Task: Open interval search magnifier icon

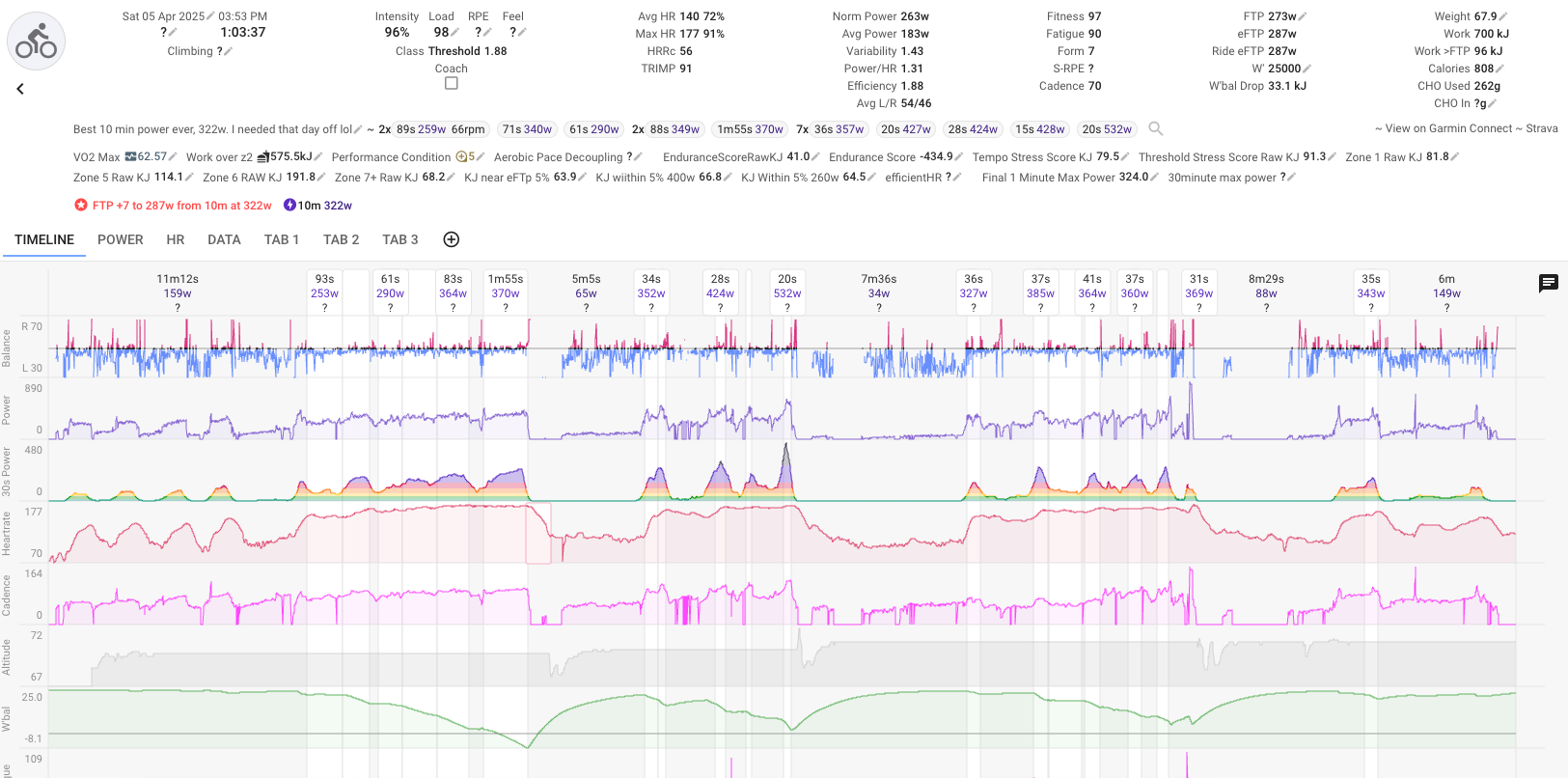Action: (1156, 128)
